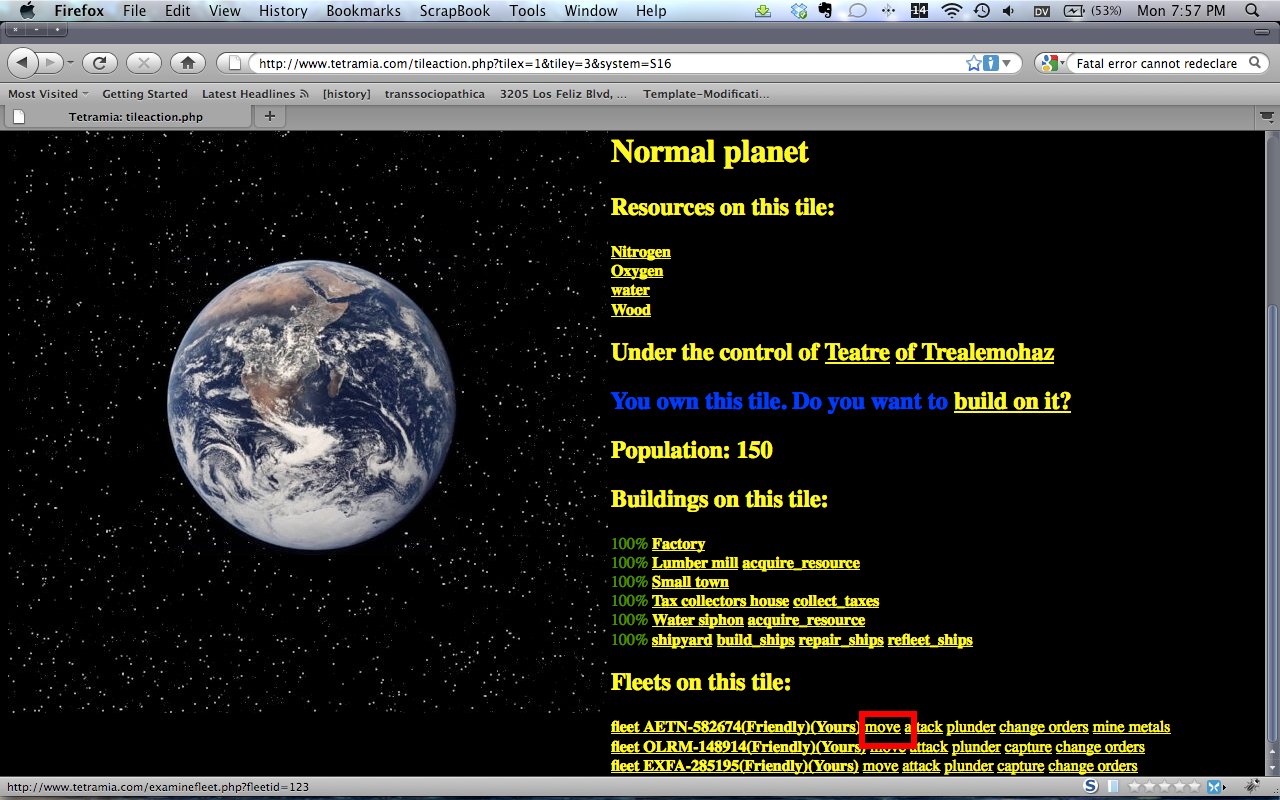Click inside the Google search field
The image size is (1280, 800).
pyautogui.click(x=1155, y=63)
